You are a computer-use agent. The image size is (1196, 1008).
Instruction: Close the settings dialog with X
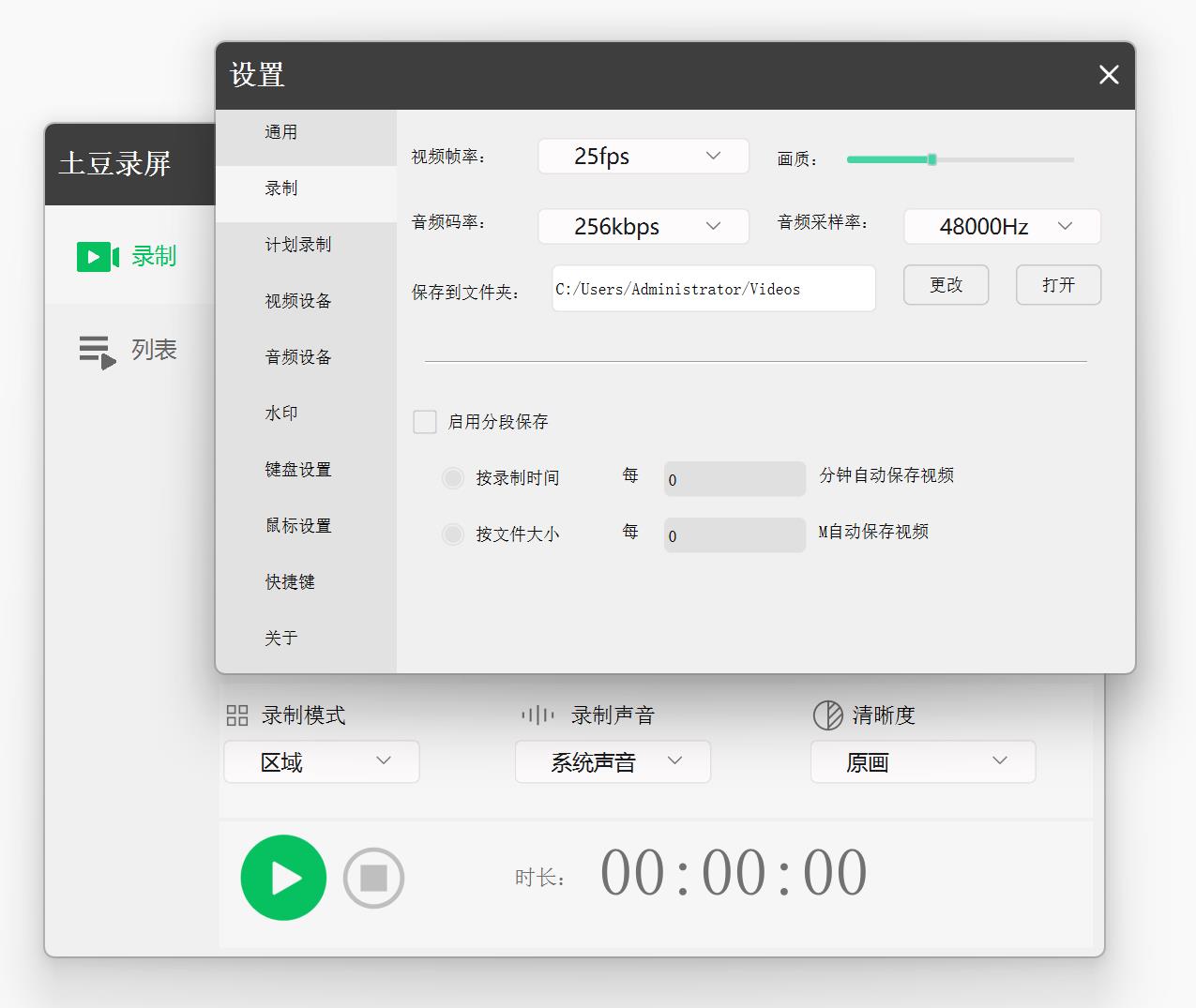[1109, 75]
